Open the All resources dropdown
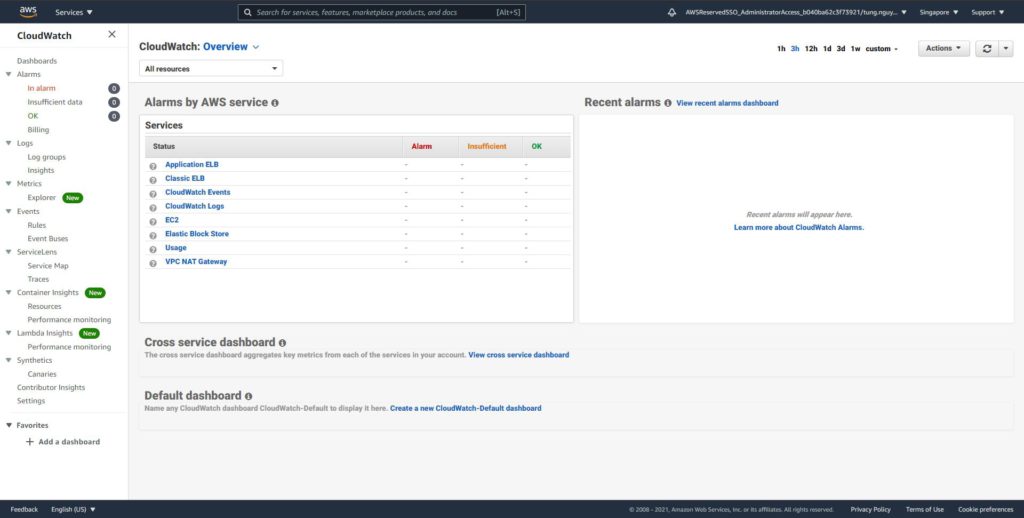The height and width of the screenshot is (518, 1024). 211,69
